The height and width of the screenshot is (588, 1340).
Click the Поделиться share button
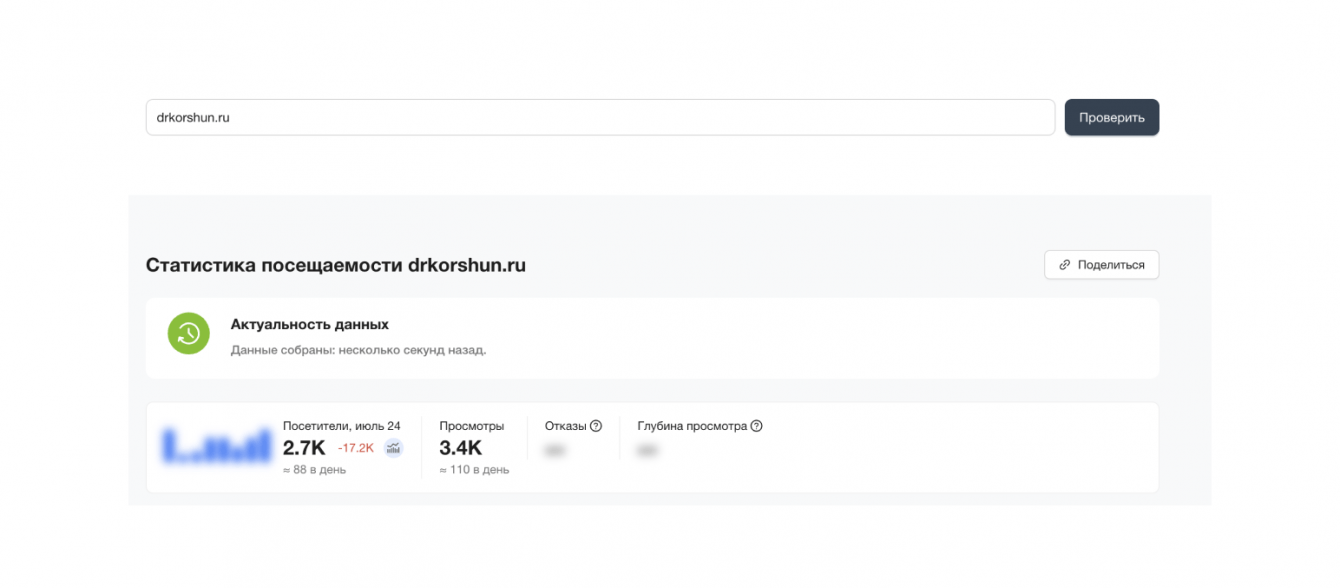(1101, 265)
